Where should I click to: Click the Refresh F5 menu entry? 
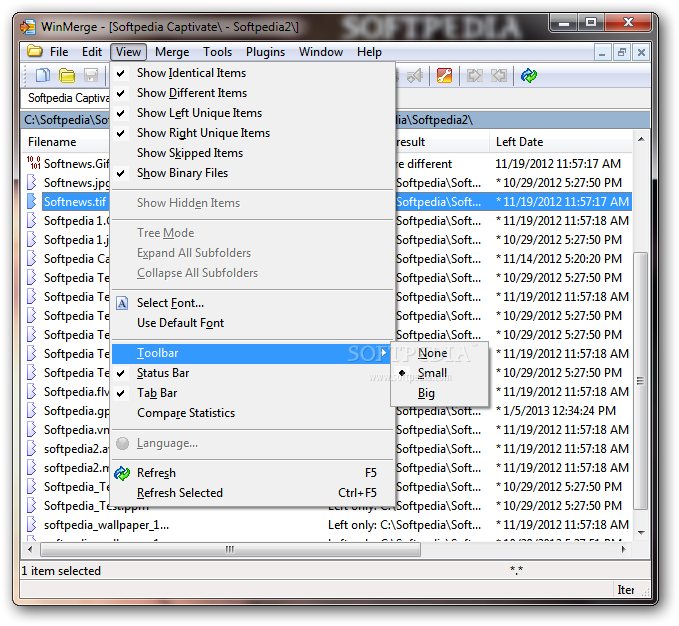point(253,473)
